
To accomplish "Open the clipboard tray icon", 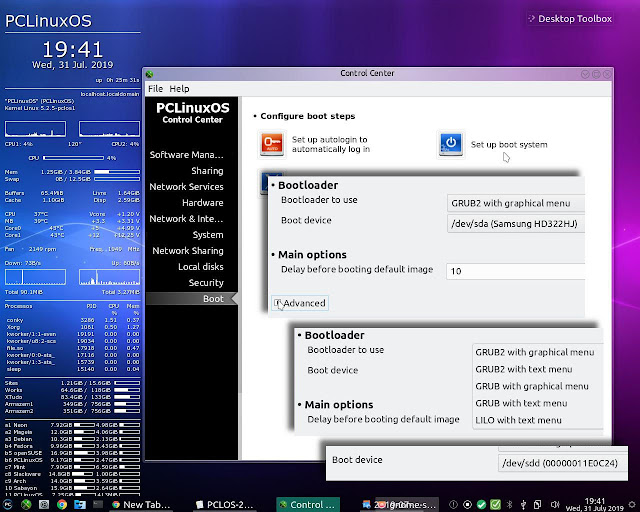I will 538,505.
